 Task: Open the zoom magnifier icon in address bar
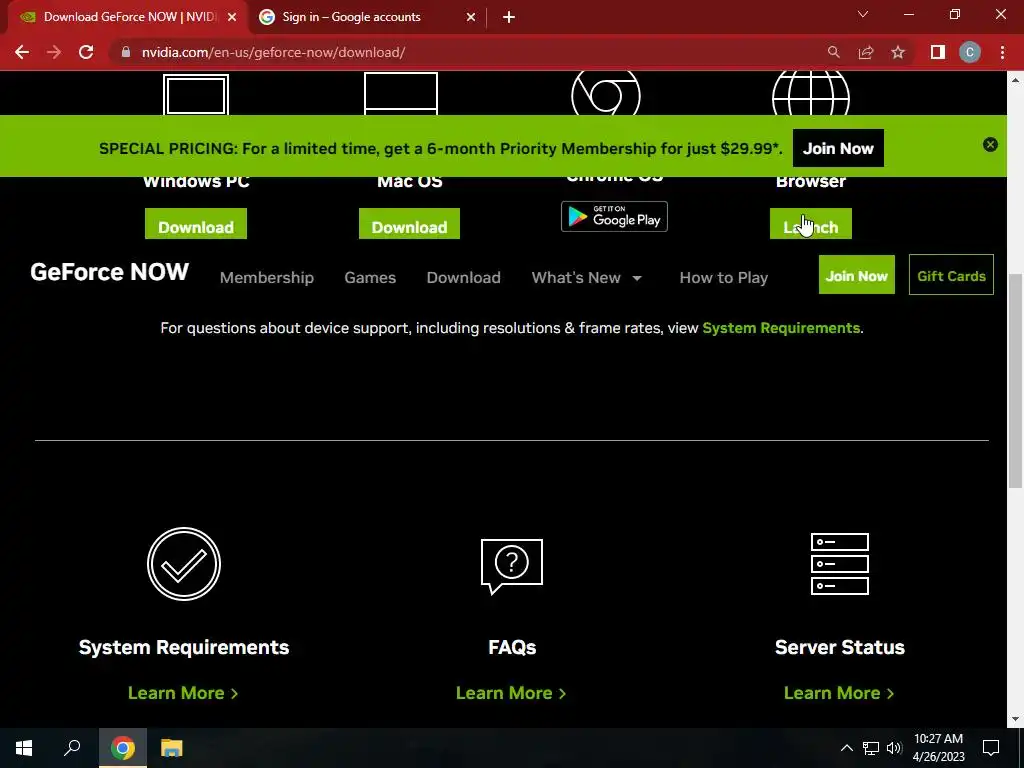point(833,52)
